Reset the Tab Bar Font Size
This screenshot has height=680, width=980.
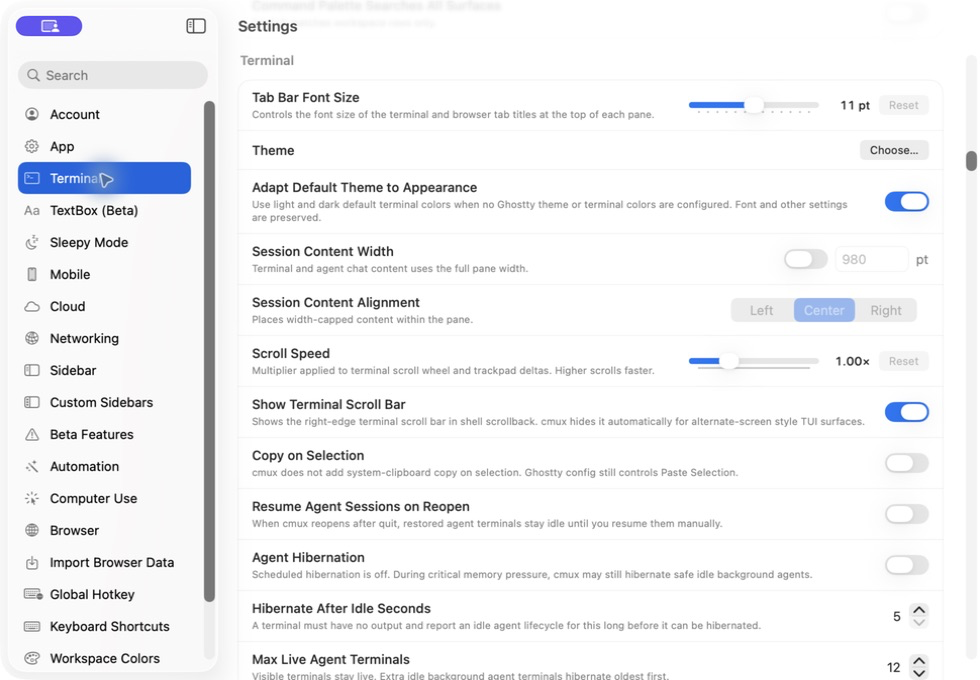(x=903, y=105)
